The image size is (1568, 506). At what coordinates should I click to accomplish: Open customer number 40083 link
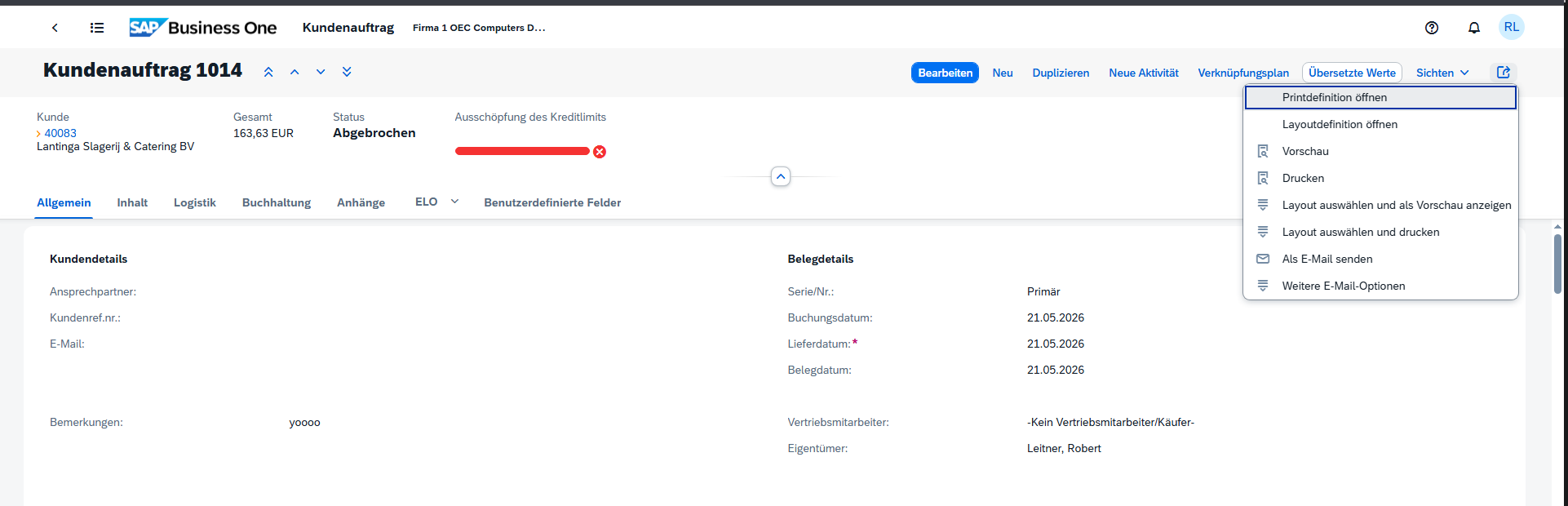[x=60, y=133]
